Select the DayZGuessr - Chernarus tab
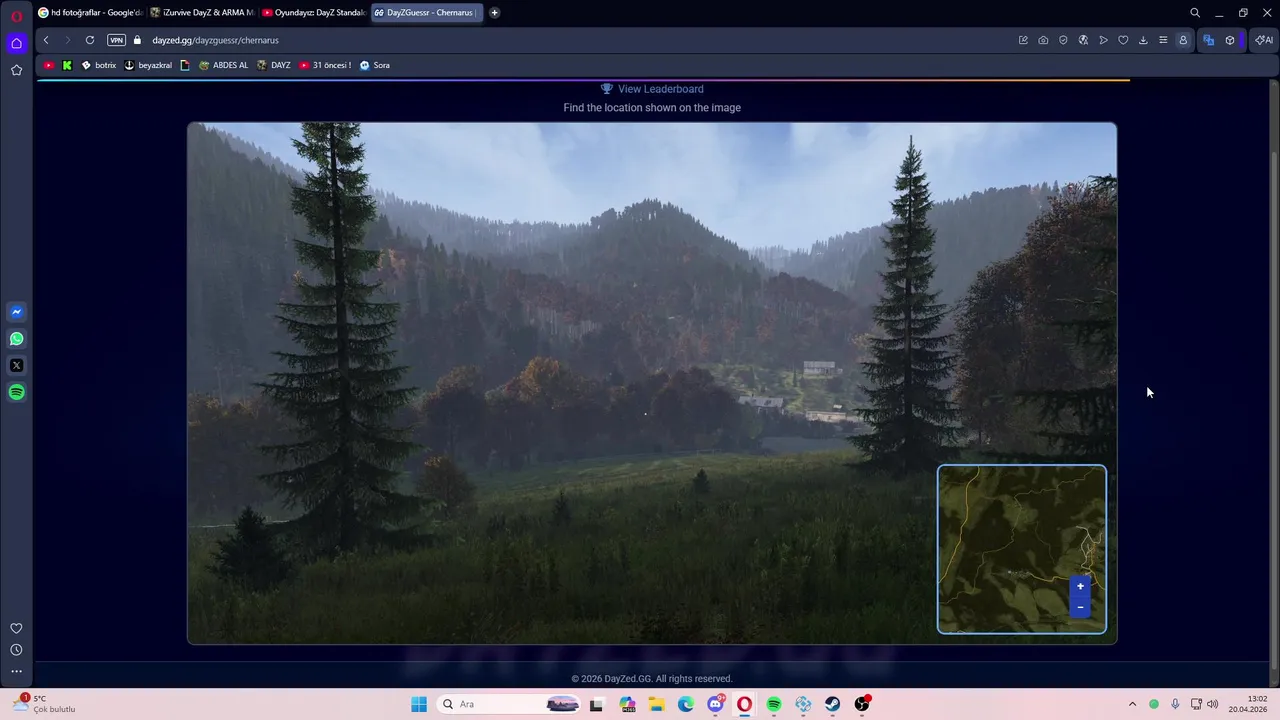1280x720 pixels. [x=426, y=13]
